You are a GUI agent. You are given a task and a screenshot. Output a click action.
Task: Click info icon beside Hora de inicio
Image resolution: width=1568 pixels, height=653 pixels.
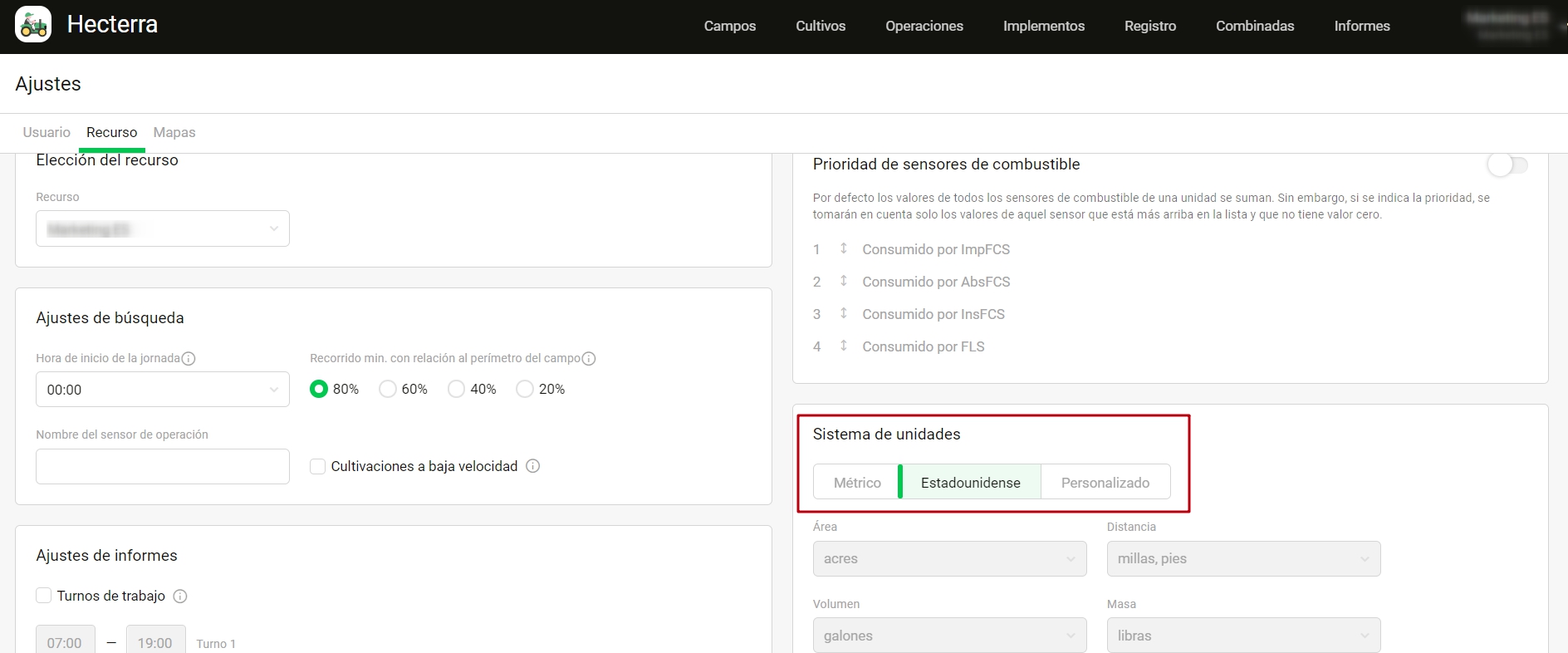[189, 359]
